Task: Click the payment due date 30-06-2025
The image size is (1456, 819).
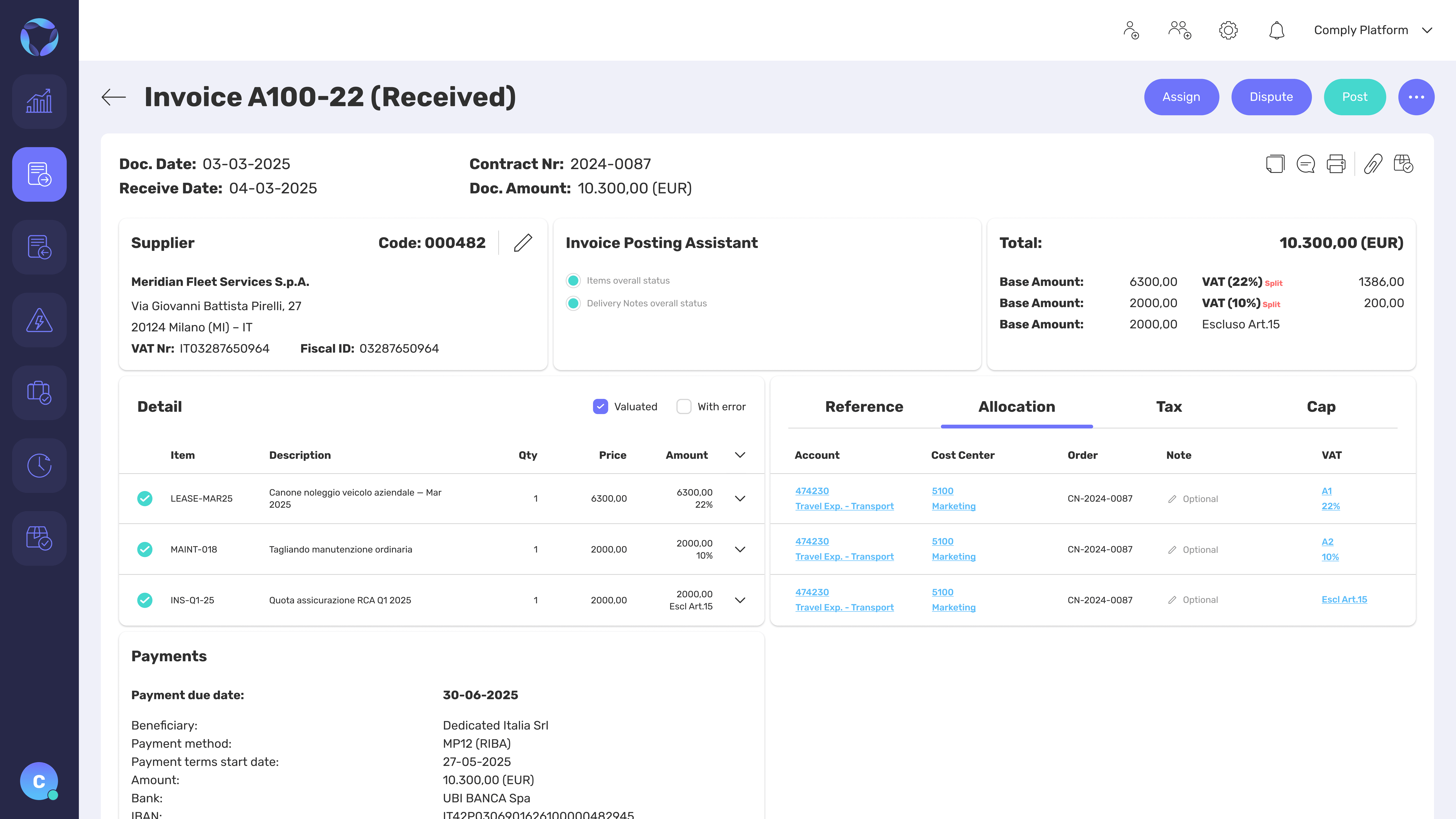Action: pos(480,695)
